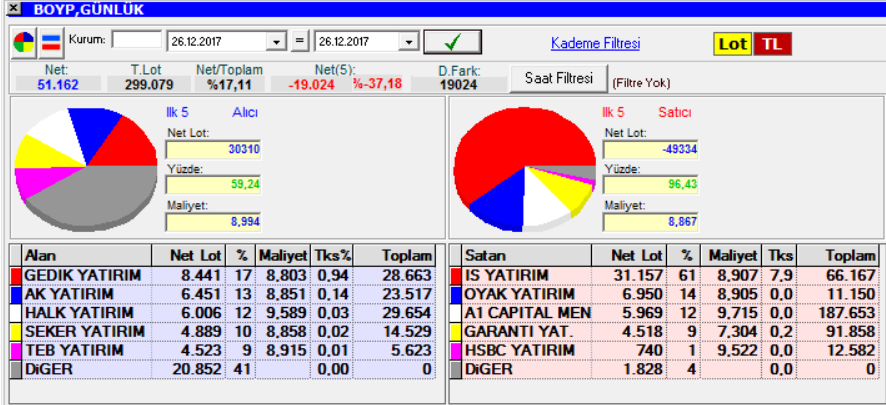Click the sellers Net Lot field -49334
Viewport: 886px width, 405px height.
(651, 150)
